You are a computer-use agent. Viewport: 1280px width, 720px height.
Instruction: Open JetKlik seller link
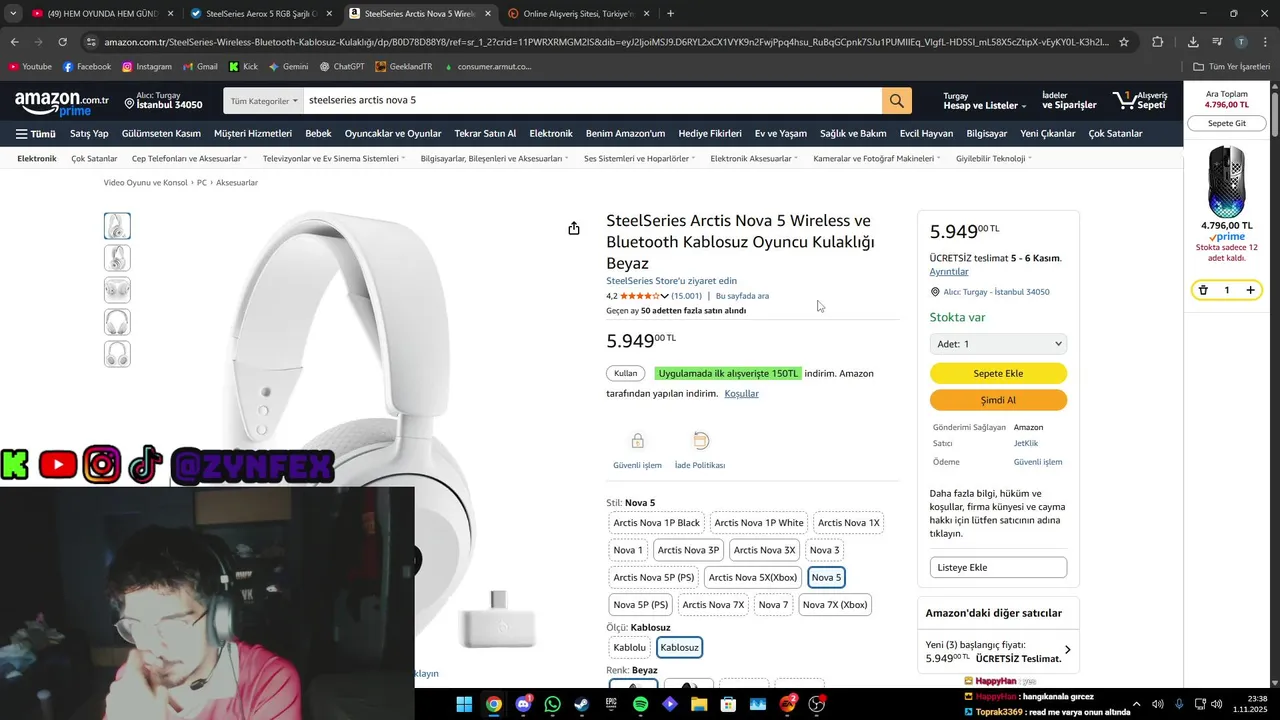tap(1026, 443)
